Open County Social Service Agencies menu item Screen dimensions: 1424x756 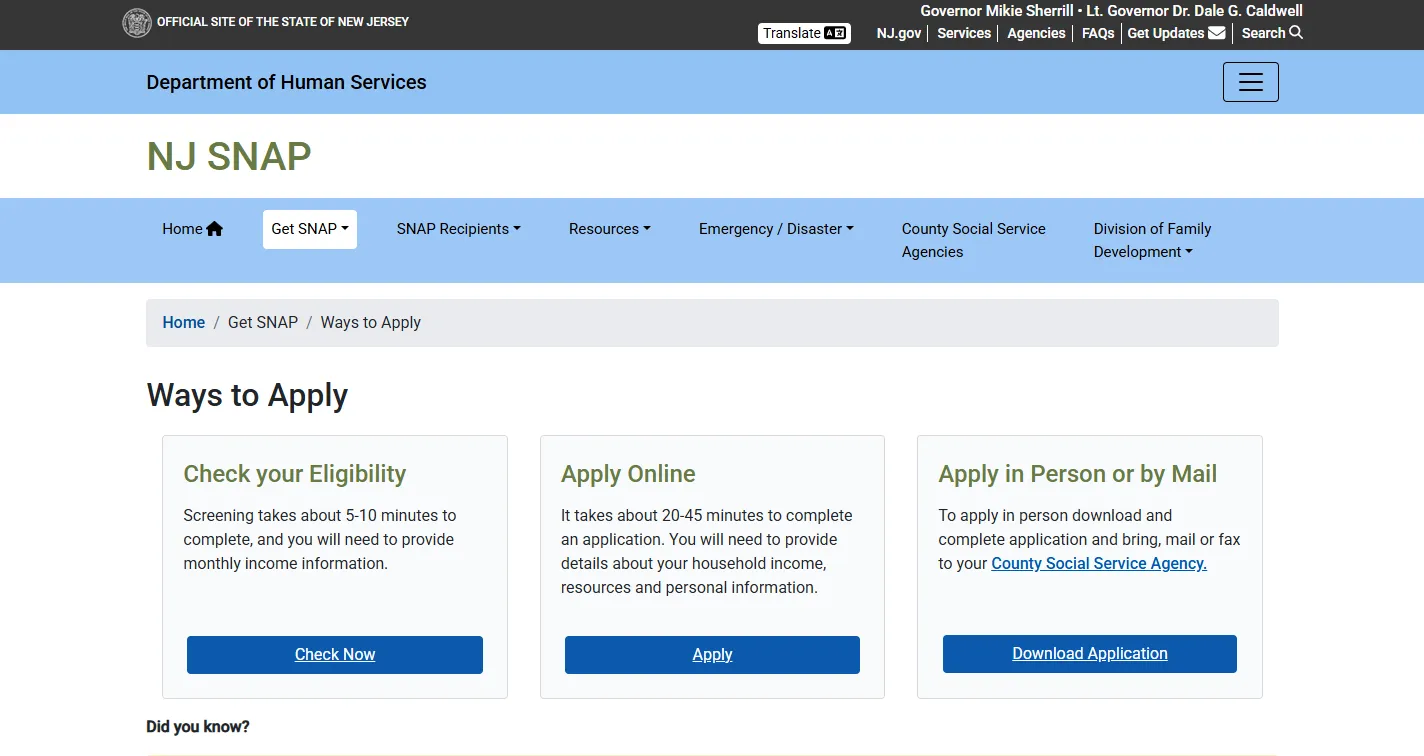[973, 240]
